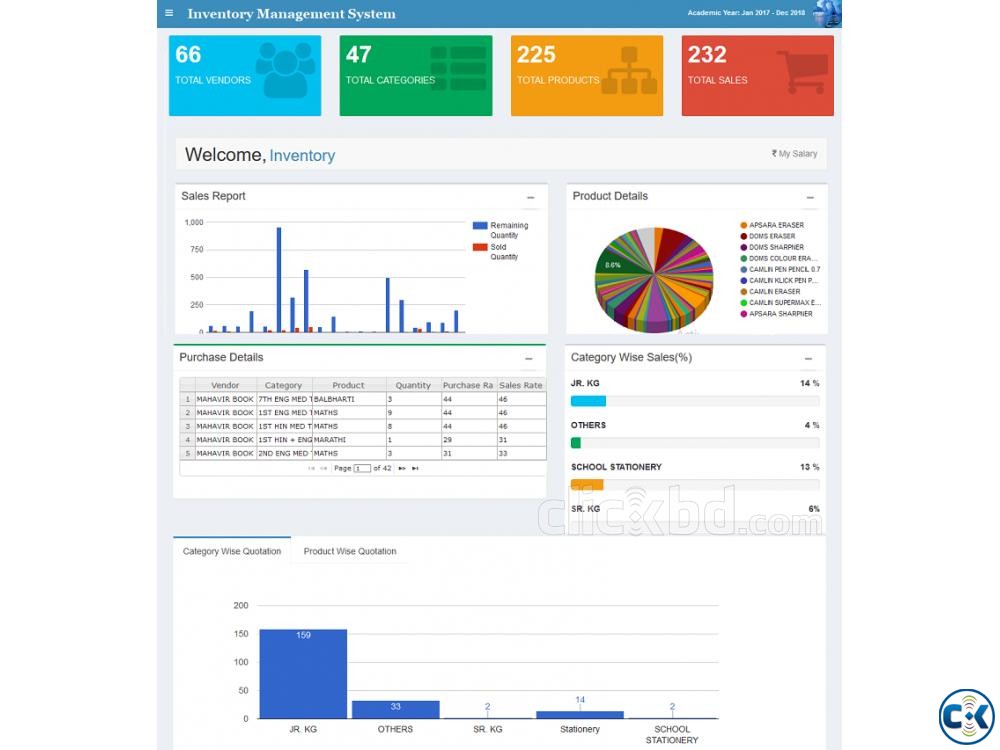The image size is (1000, 750).
Task: Collapse the Product Details panel
Action: (x=810, y=198)
